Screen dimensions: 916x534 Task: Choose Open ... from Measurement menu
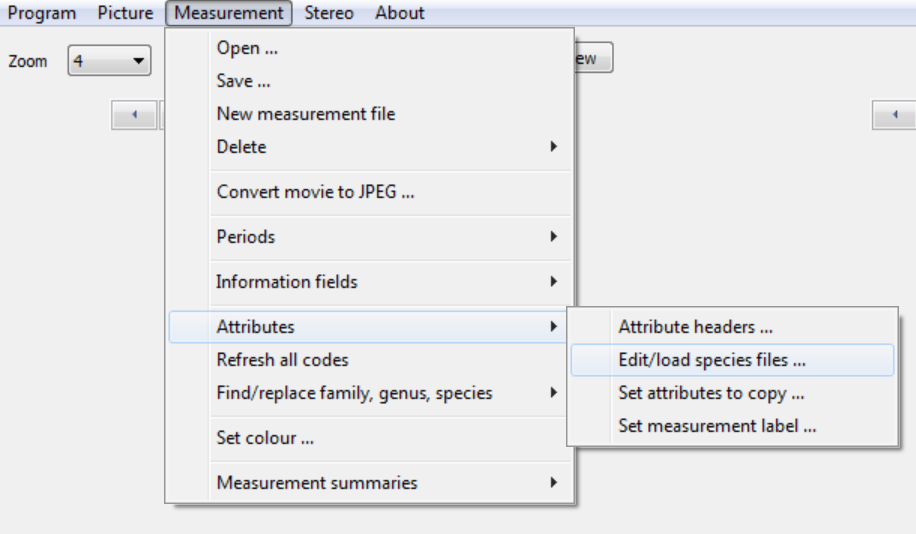[x=247, y=48]
